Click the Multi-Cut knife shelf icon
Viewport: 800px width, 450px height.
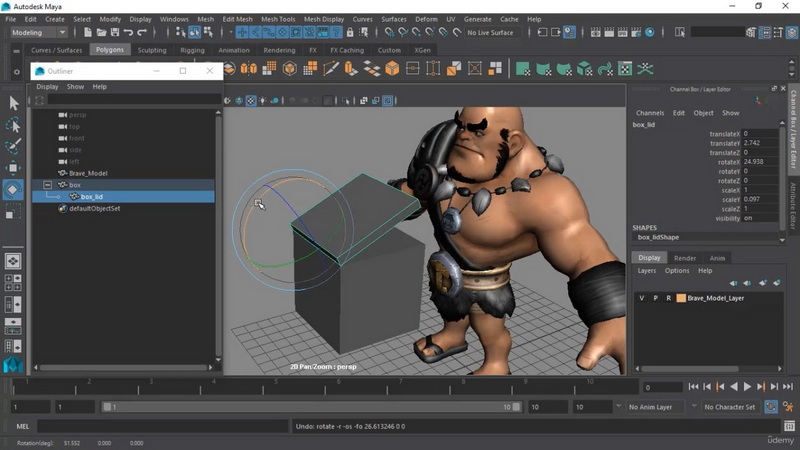pyautogui.click(x=331, y=68)
